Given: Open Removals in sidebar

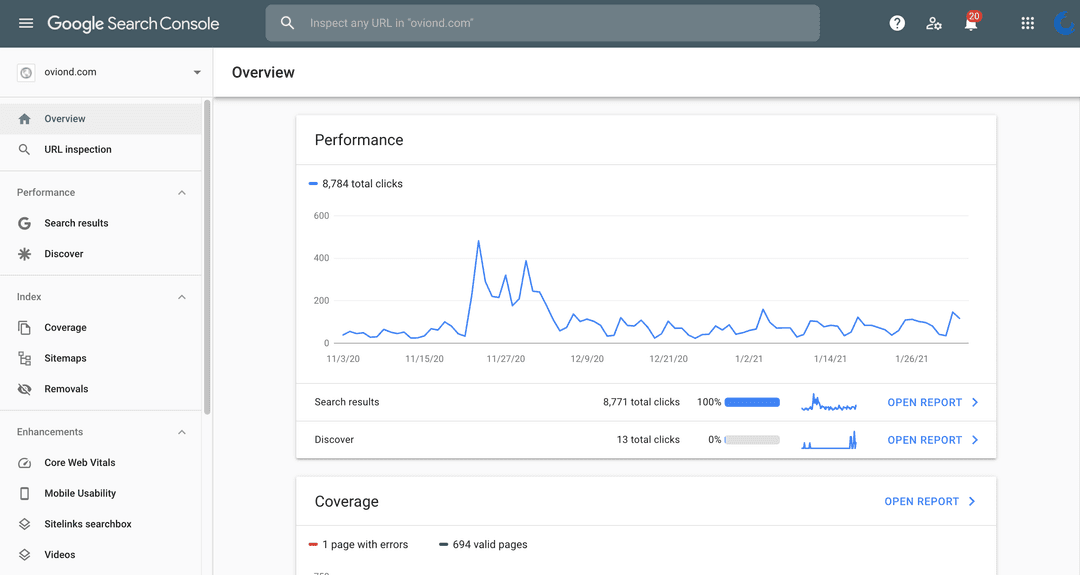Looking at the screenshot, I should tap(101, 389).
